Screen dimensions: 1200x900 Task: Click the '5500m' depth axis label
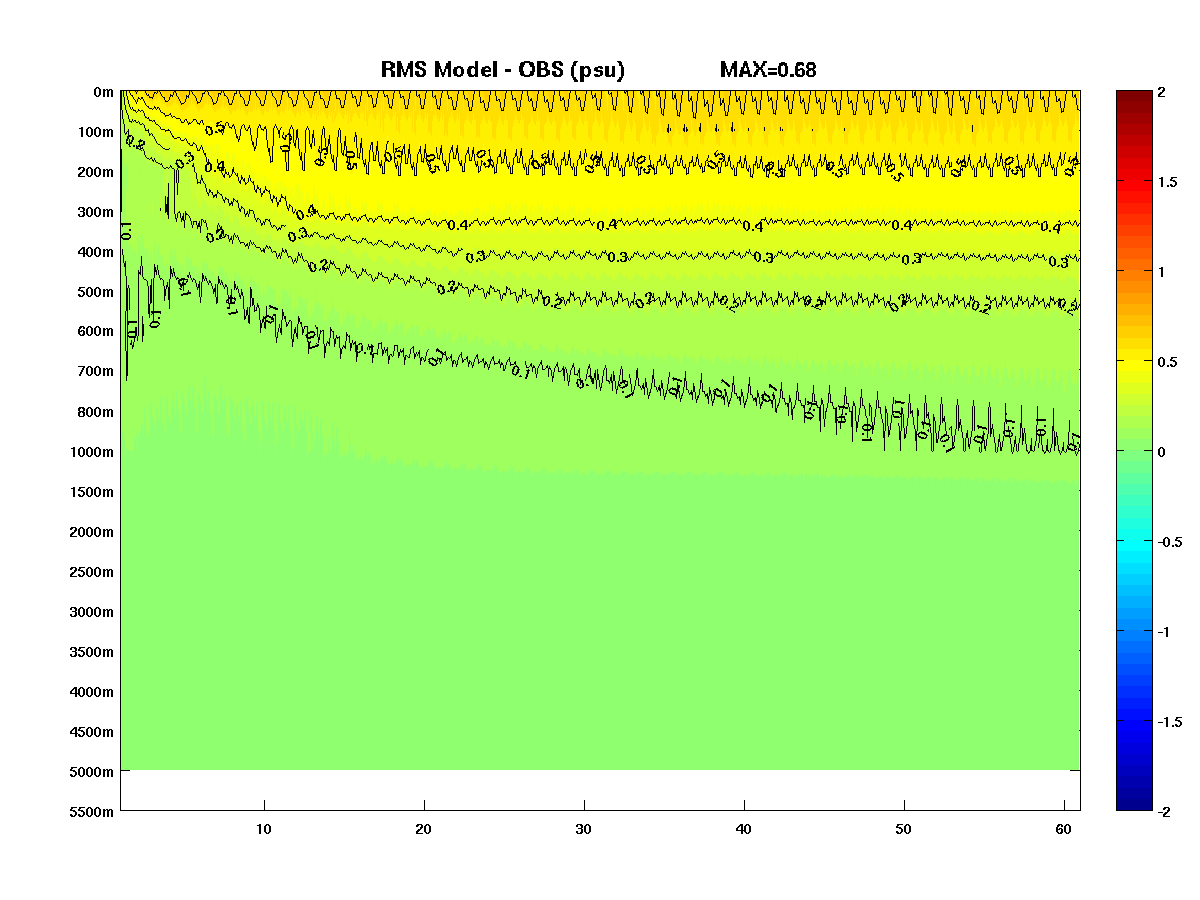coord(92,812)
